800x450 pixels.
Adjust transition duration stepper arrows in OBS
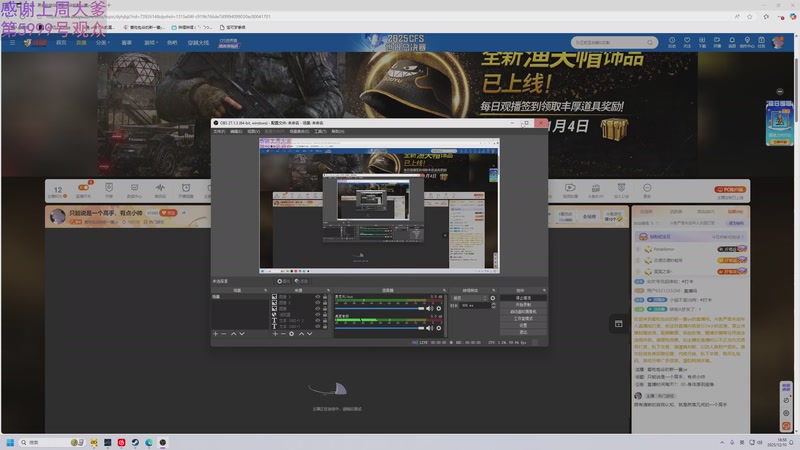[x=493, y=306]
